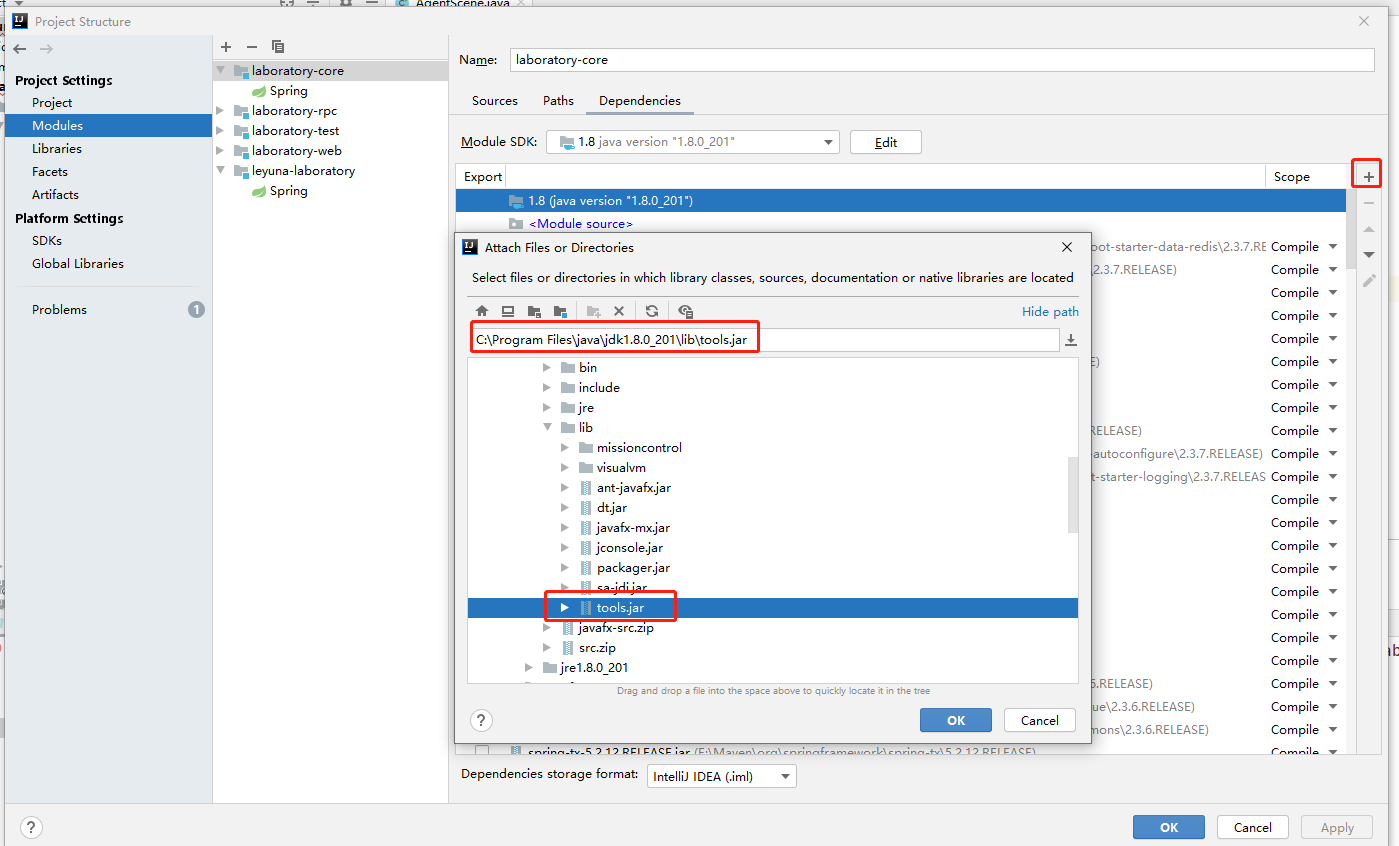Screen dimensions: 1399x846
Task: Show Problems list
Action: 60,310
